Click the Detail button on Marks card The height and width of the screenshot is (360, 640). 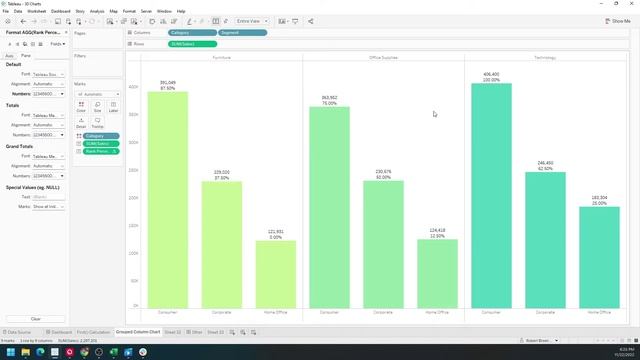point(81,123)
